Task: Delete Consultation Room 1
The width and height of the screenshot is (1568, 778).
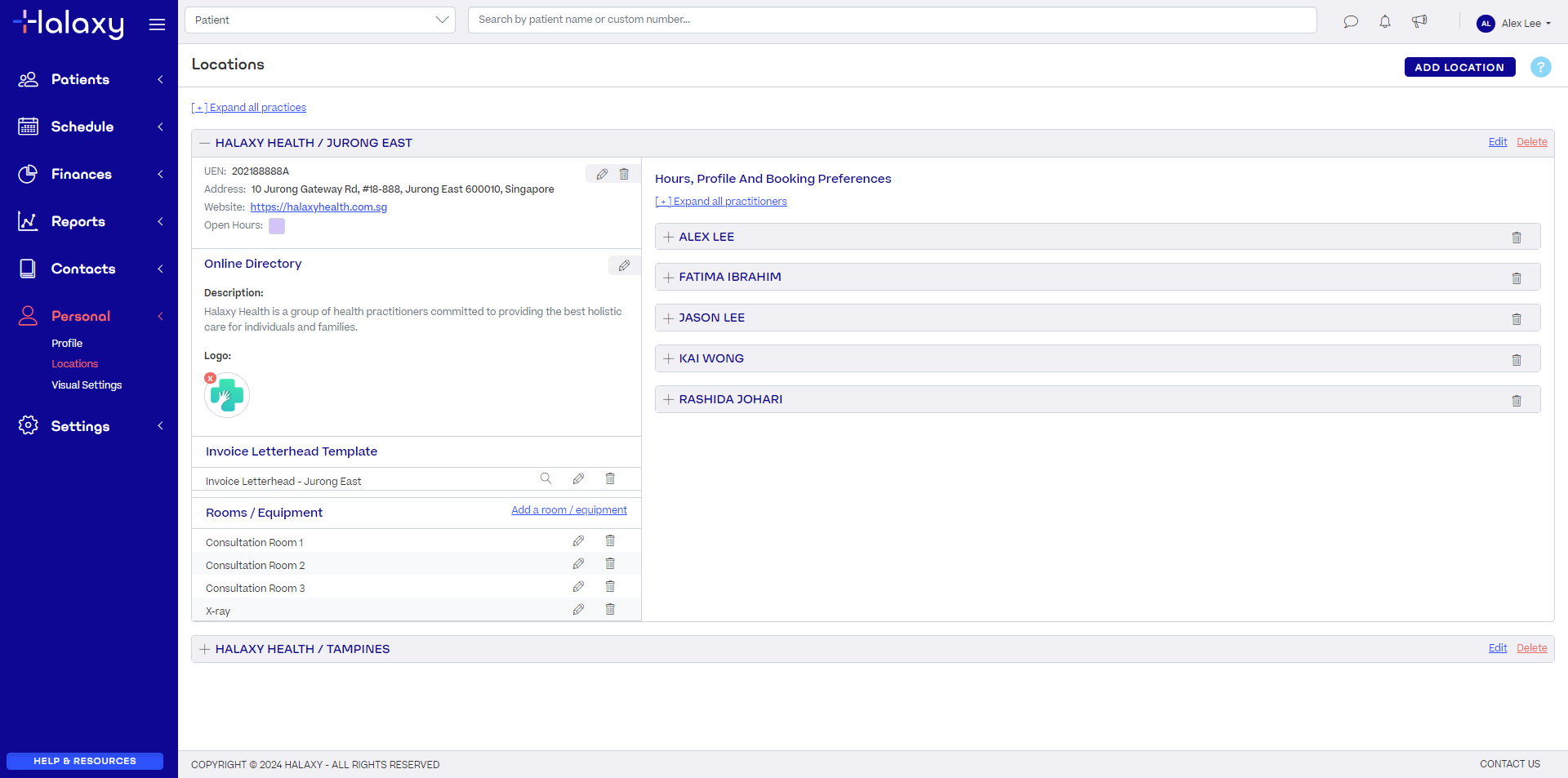Action: coord(610,540)
